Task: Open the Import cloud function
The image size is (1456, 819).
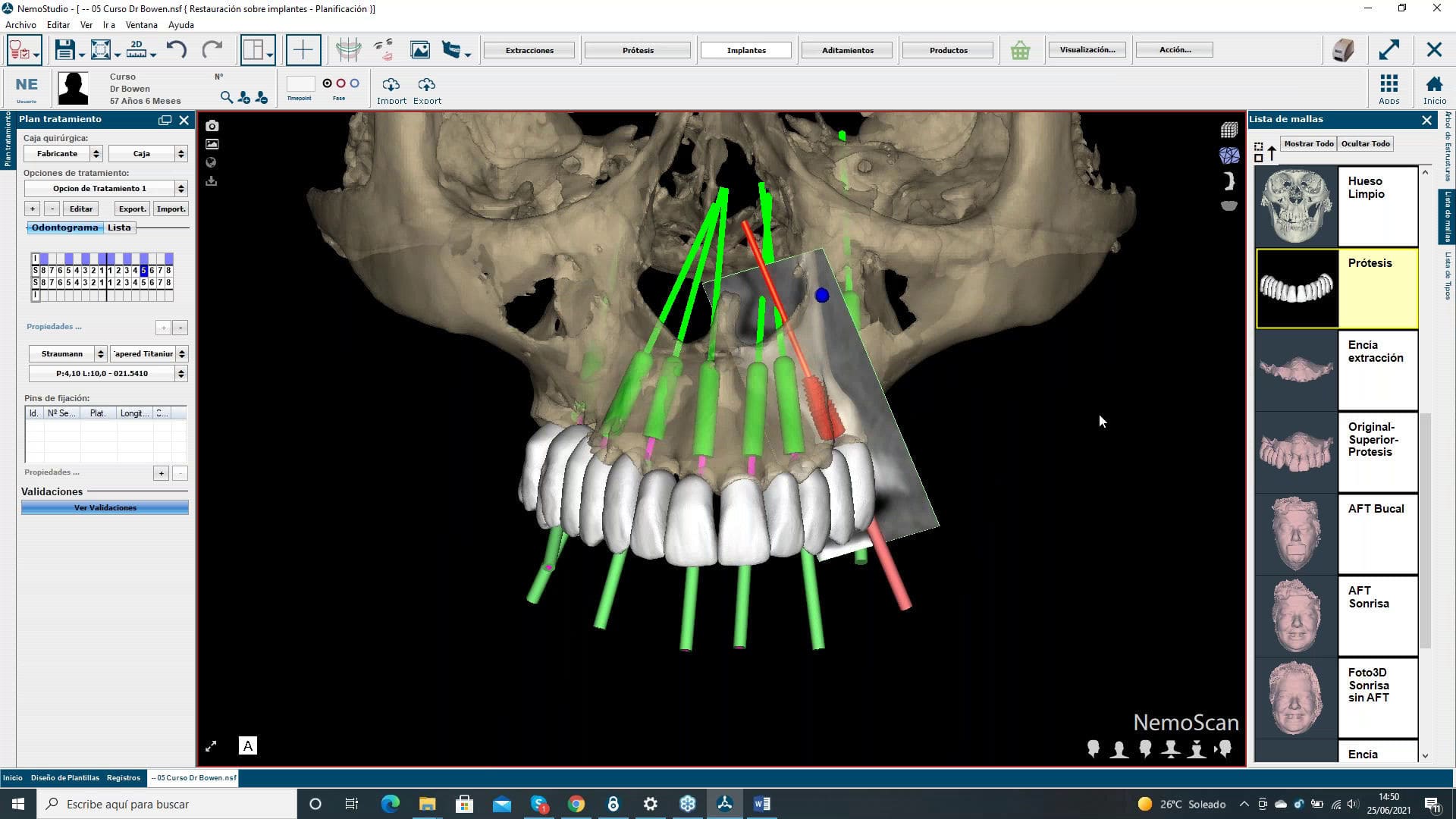Action: click(x=391, y=85)
